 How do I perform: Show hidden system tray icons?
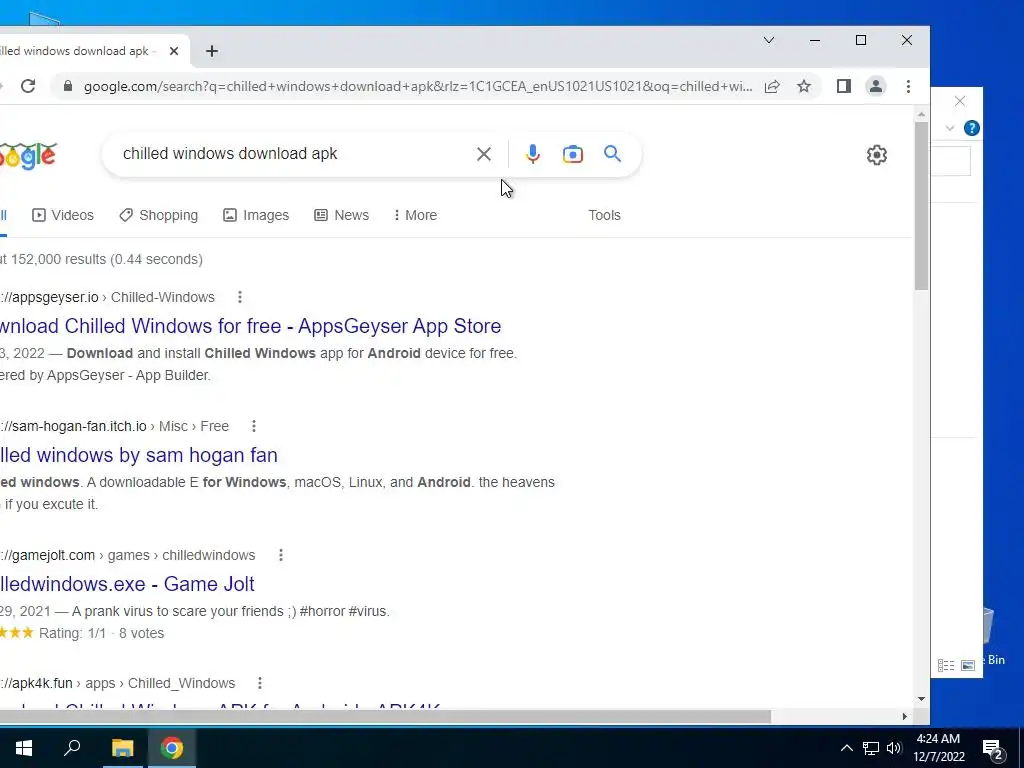(846, 748)
